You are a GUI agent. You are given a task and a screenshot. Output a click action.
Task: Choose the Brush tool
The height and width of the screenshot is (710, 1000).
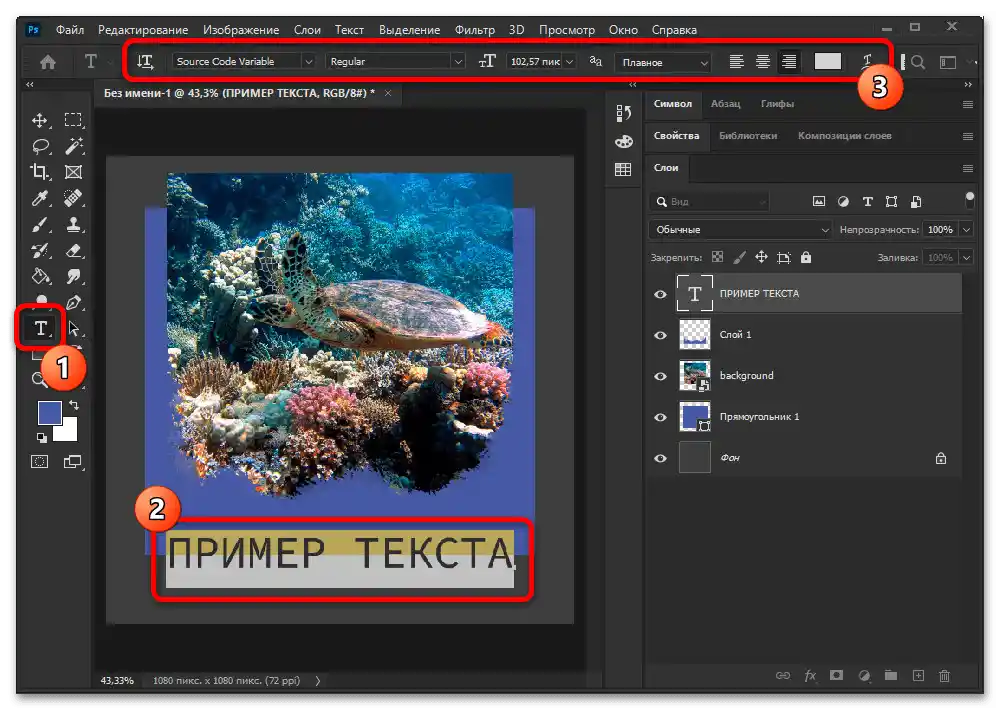click(40, 225)
